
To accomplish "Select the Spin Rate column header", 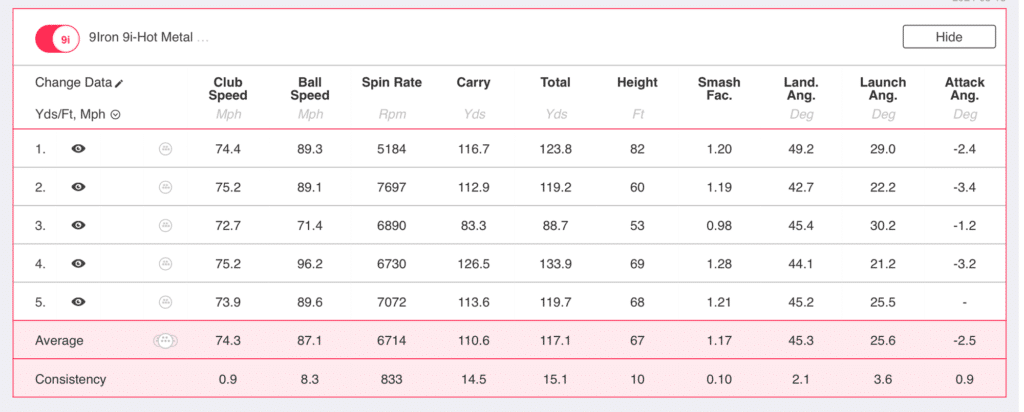I will pos(391,83).
